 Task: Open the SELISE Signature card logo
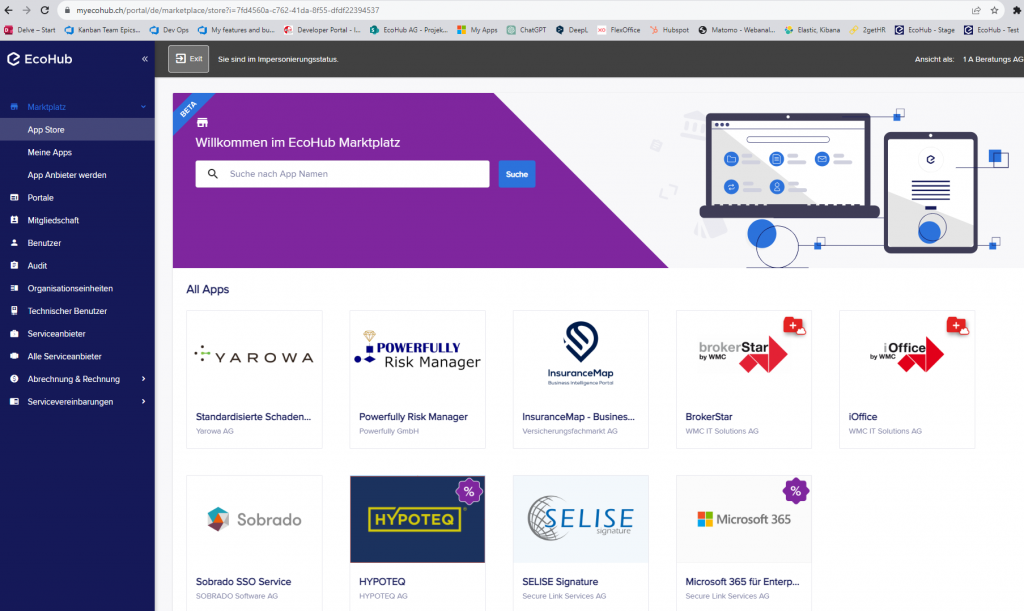[x=581, y=518]
